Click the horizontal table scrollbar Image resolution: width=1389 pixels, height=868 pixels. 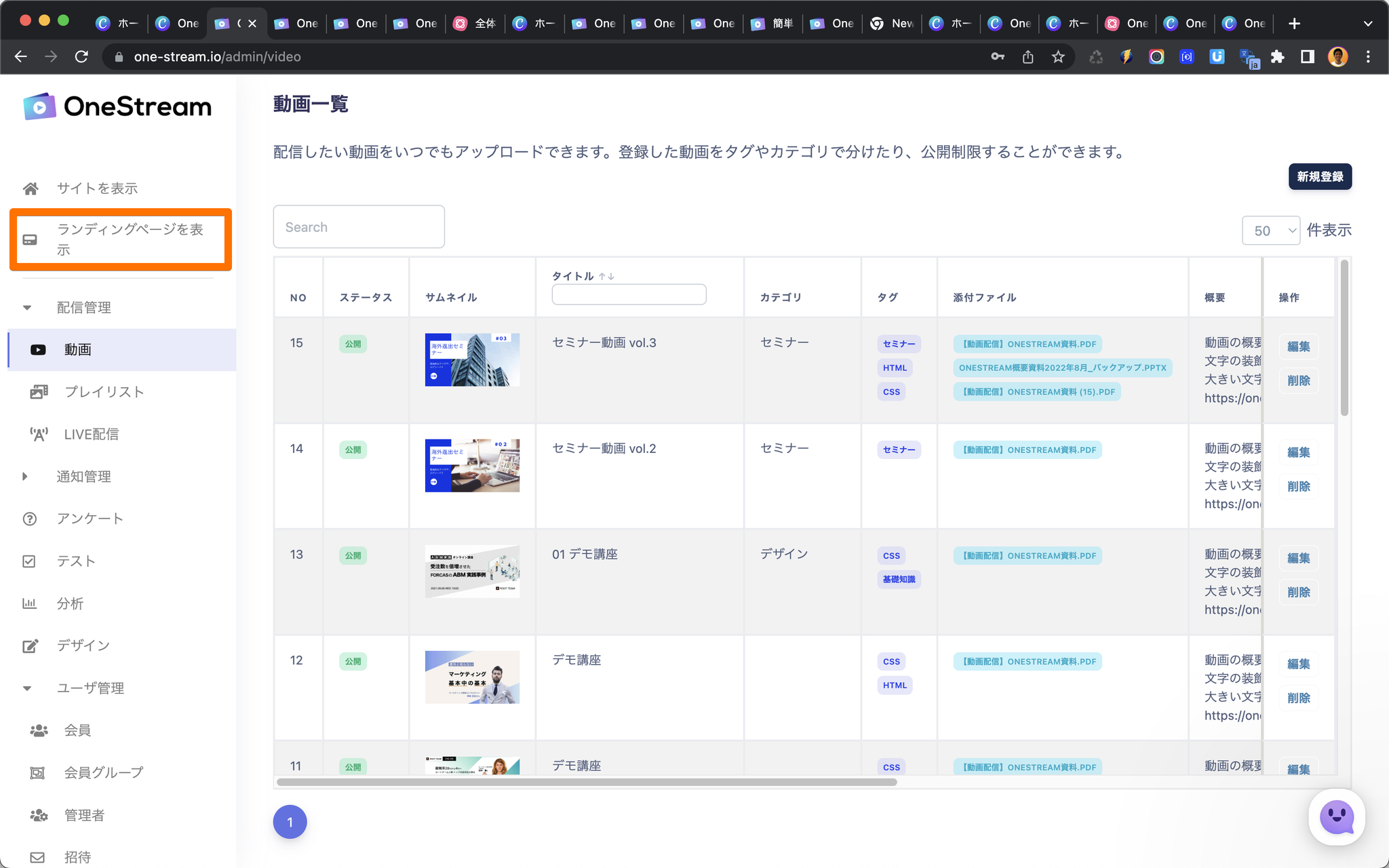click(x=587, y=782)
